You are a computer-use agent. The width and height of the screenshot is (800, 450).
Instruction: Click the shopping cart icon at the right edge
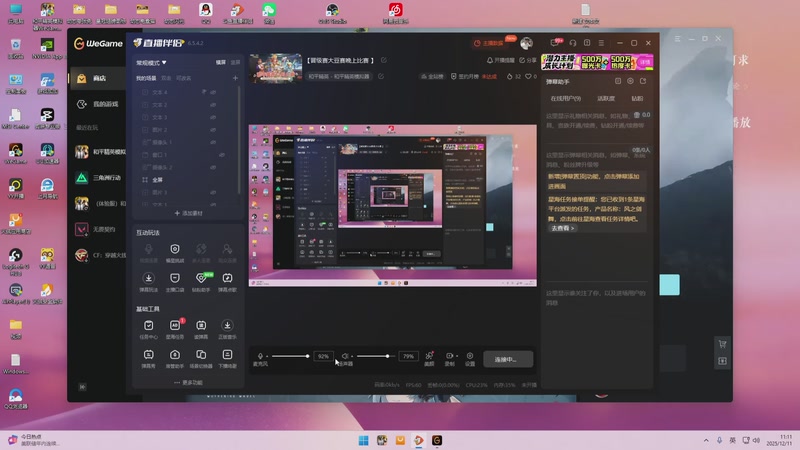click(x=722, y=344)
